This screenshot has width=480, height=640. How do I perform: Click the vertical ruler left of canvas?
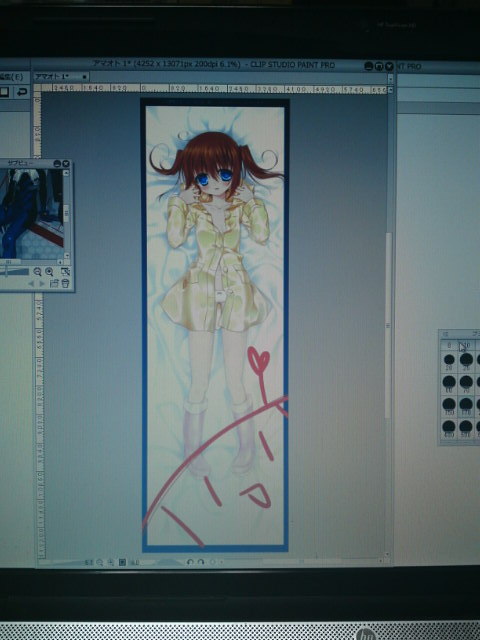[x=39, y=325]
